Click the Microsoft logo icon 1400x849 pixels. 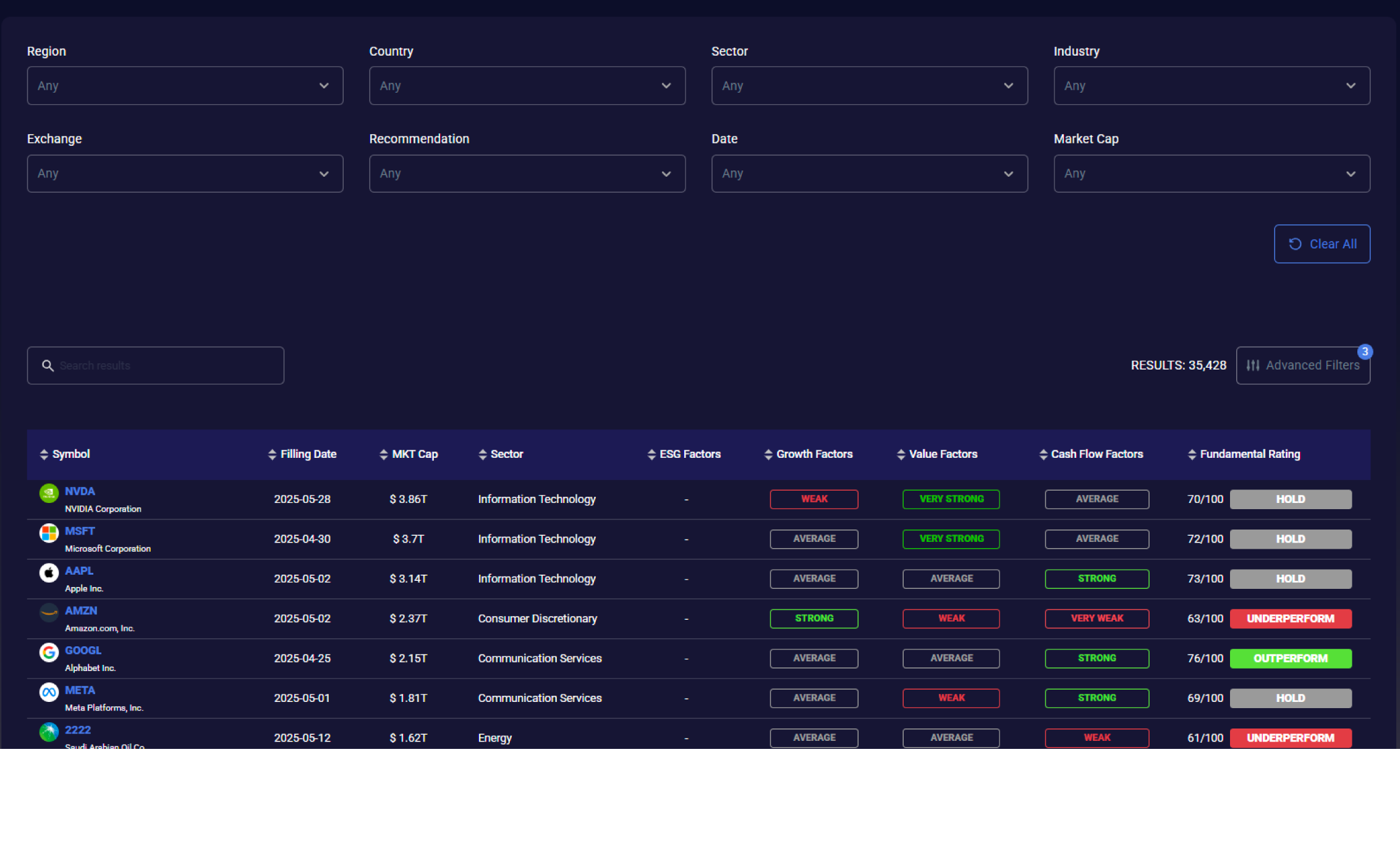click(49, 533)
